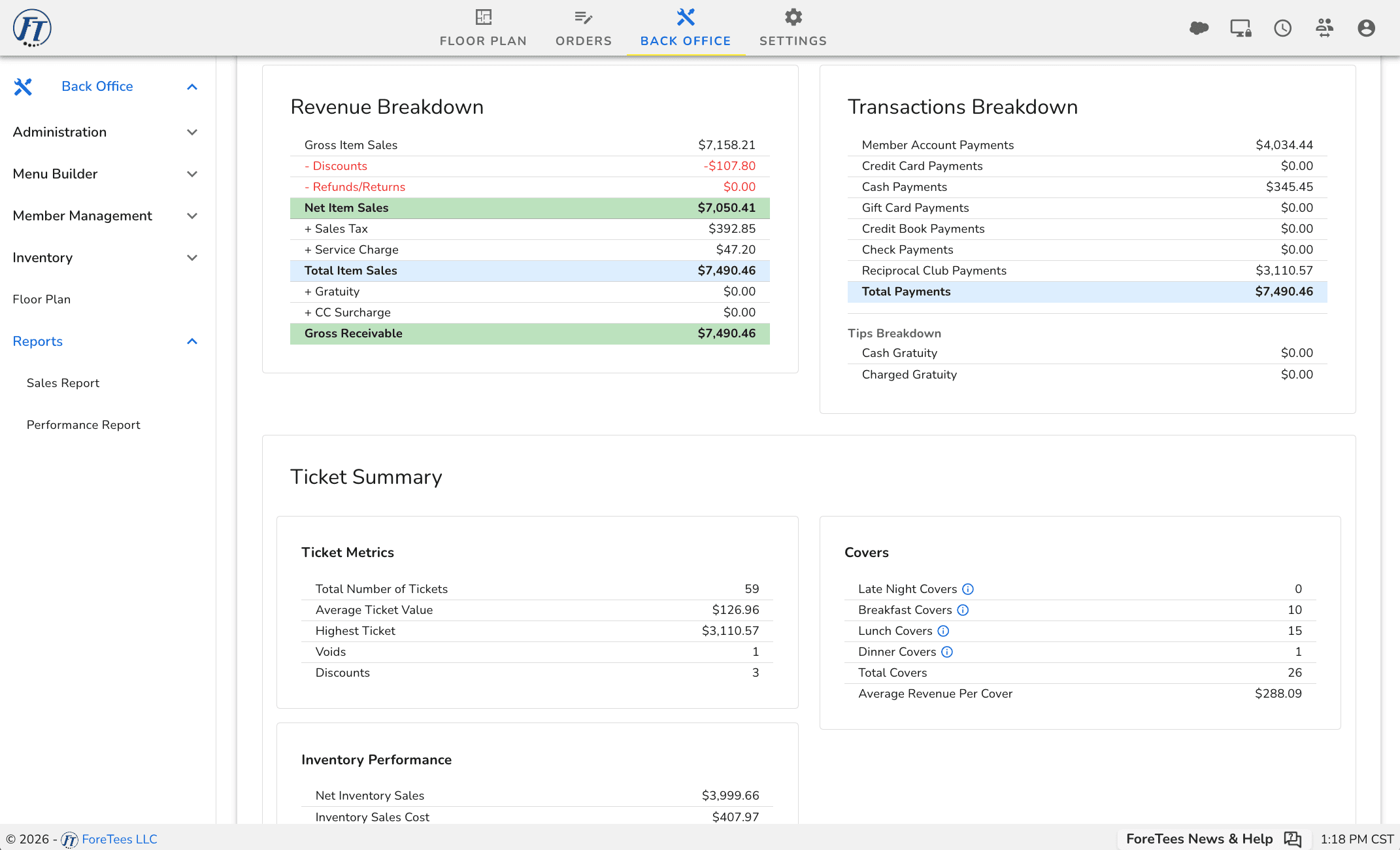Click Dinner Covers info icon
1400x850 pixels.
click(947, 652)
